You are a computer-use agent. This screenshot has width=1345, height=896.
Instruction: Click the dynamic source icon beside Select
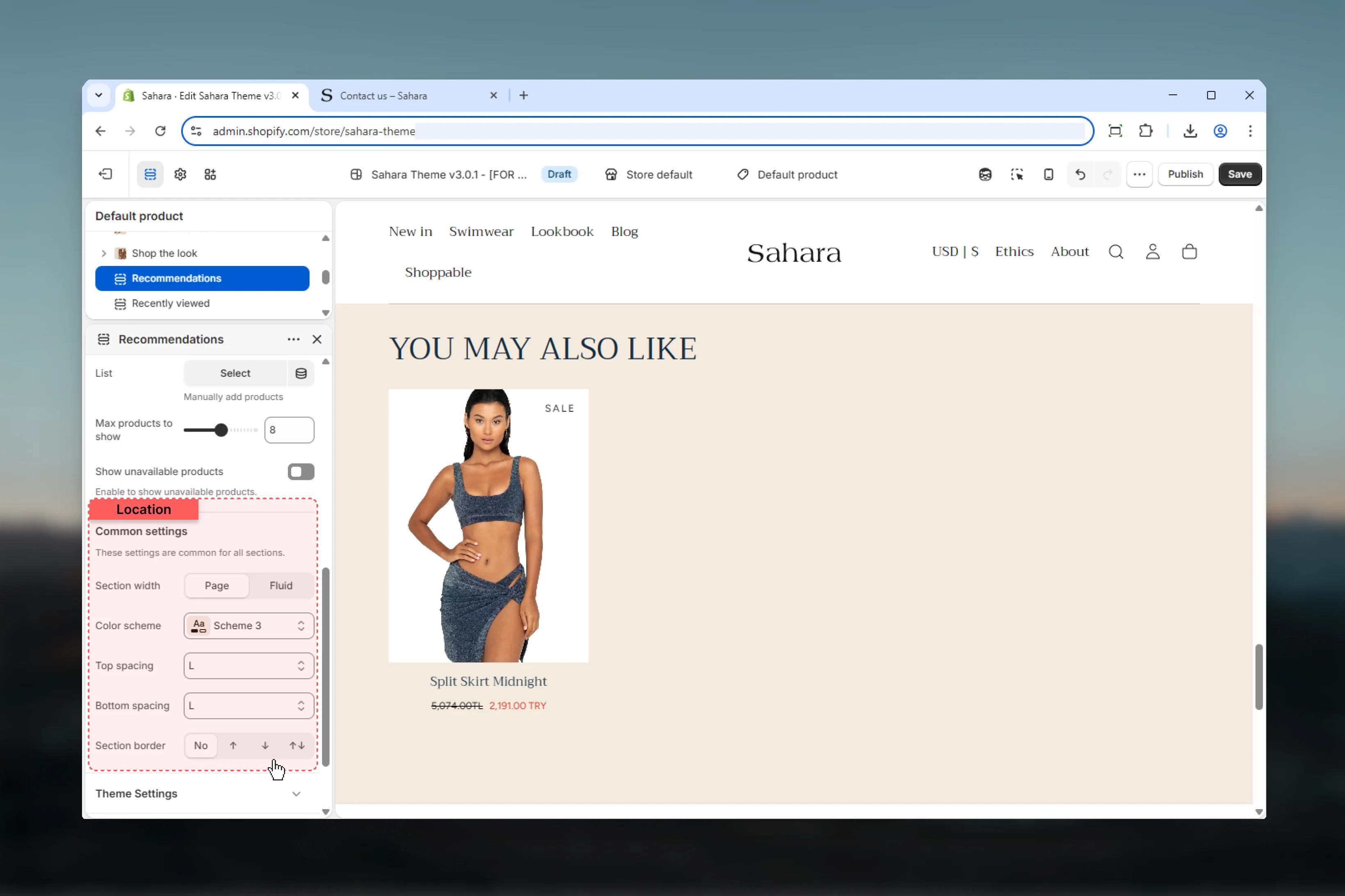pos(301,373)
